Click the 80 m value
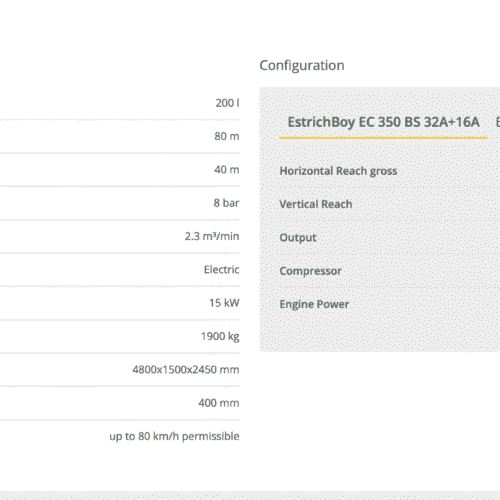Screen dimensions: 500x500 coord(227,136)
